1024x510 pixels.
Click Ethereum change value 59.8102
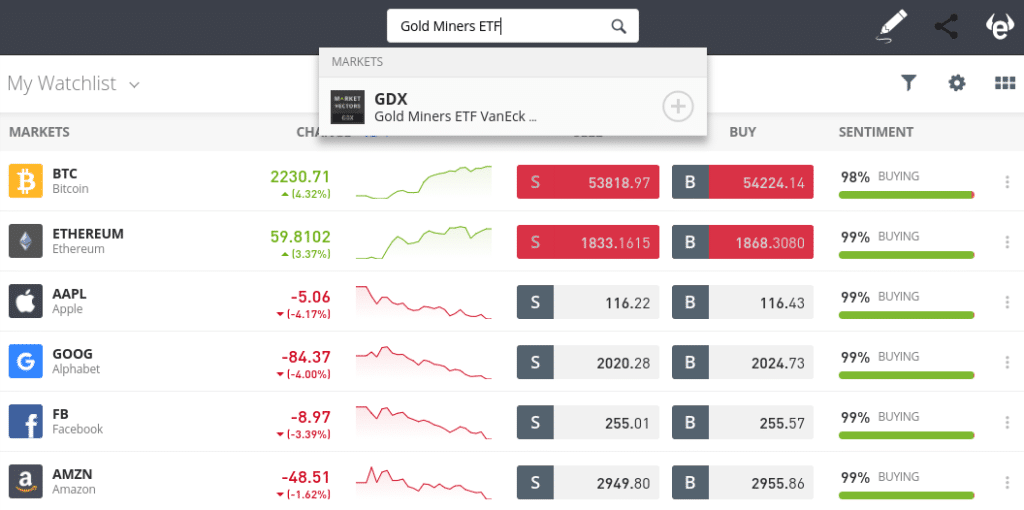(300, 236)
